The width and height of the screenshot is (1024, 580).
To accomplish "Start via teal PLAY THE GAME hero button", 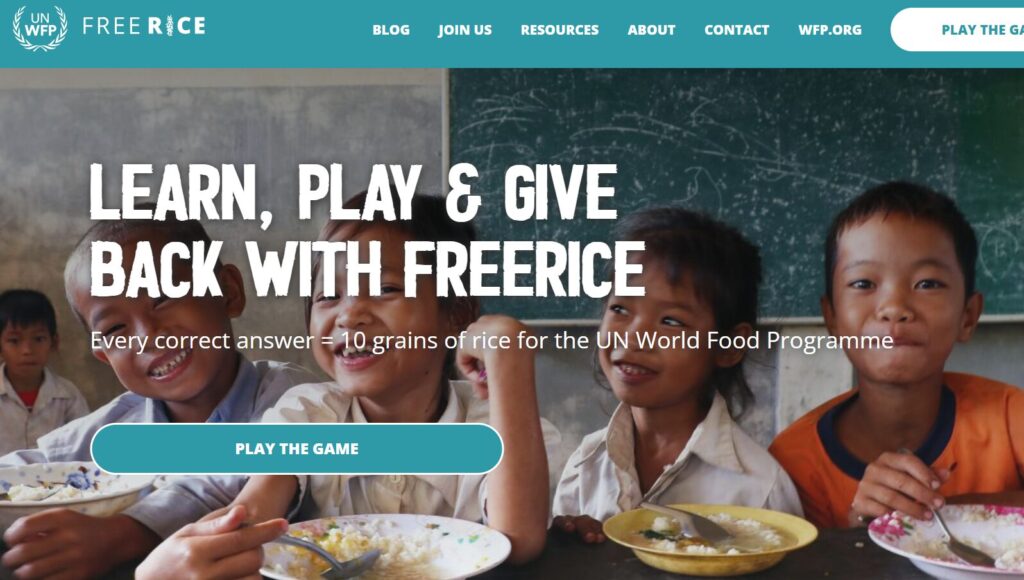I will point(297,449).
